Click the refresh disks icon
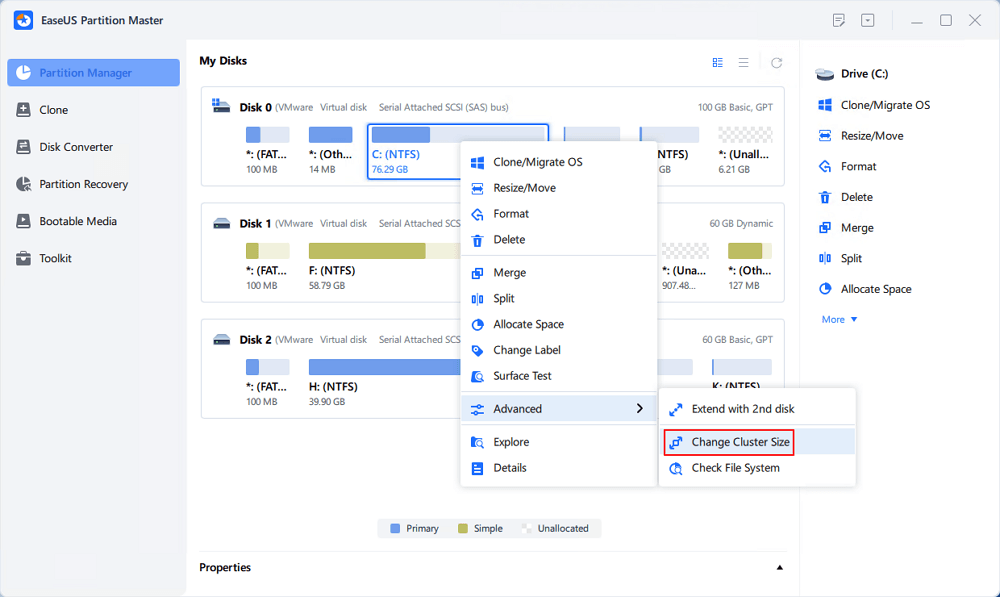Viewport: 1000px width, 597px height. [x=776, y=63]
